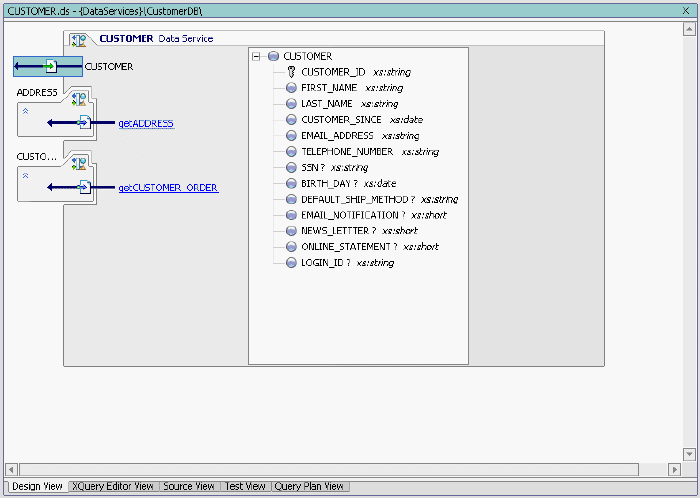Open the getADDRESS link
700x498 pixels.
pos(146,123)
